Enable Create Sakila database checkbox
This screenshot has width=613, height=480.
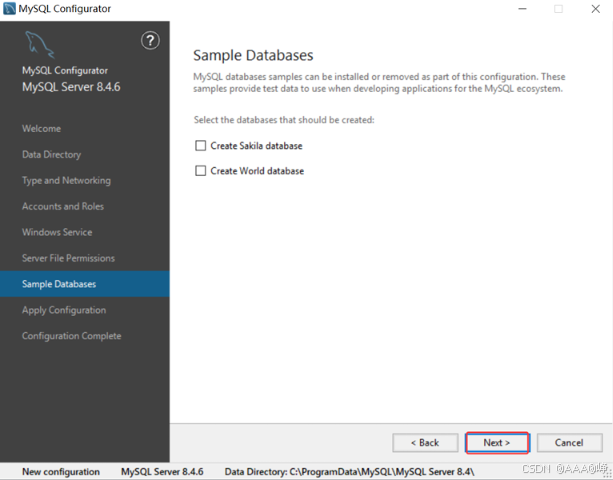click(x=201, y=146)
